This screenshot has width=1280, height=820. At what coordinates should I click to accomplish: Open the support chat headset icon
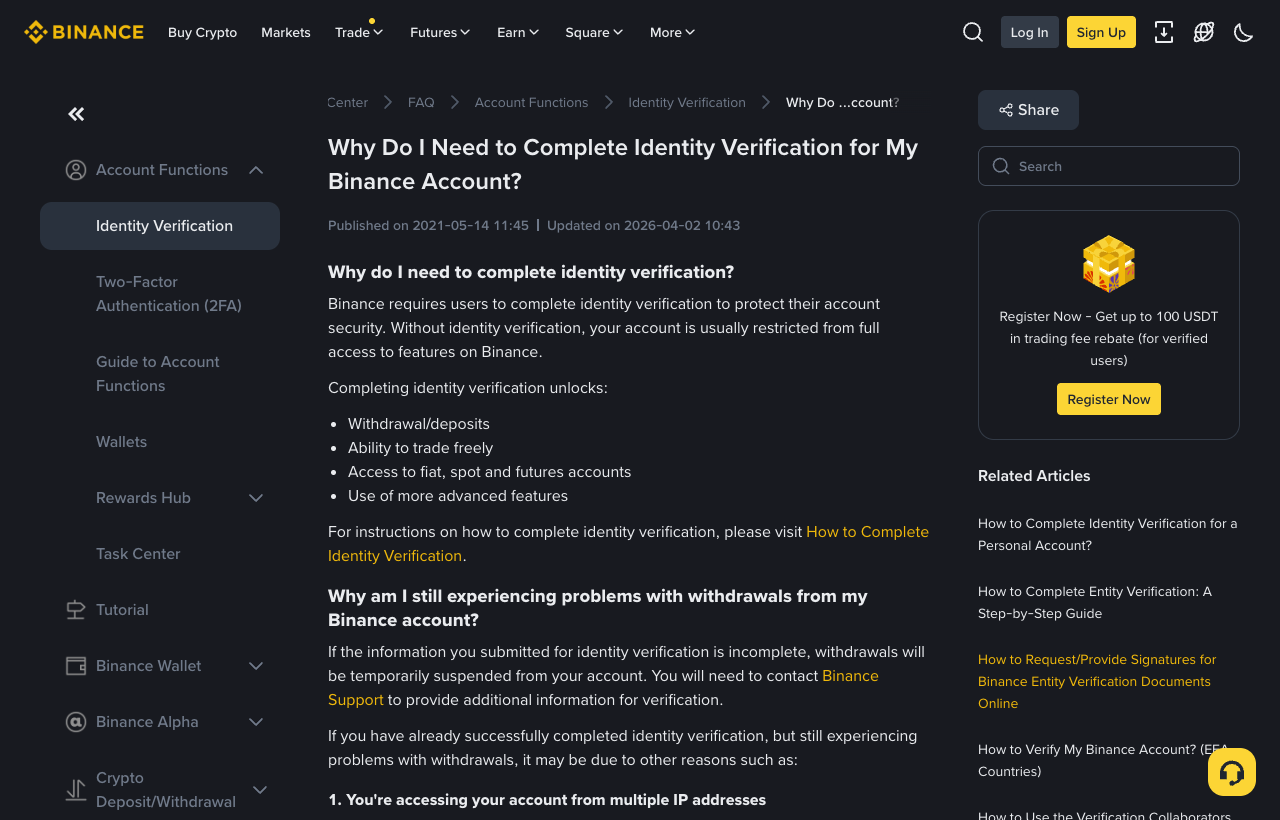coord(1232,772)
